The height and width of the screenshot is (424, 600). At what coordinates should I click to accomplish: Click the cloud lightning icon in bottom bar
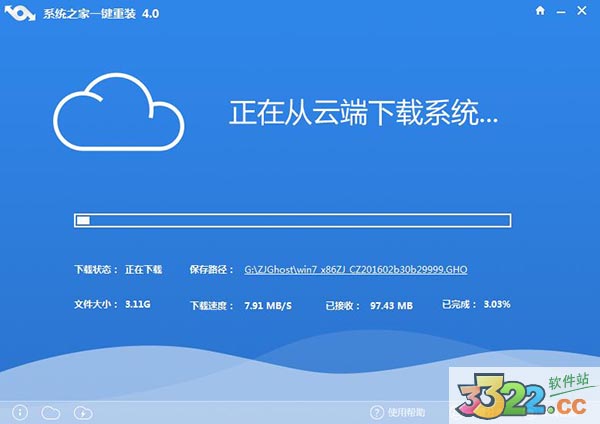pyautogui.click(x=83, y=413)
